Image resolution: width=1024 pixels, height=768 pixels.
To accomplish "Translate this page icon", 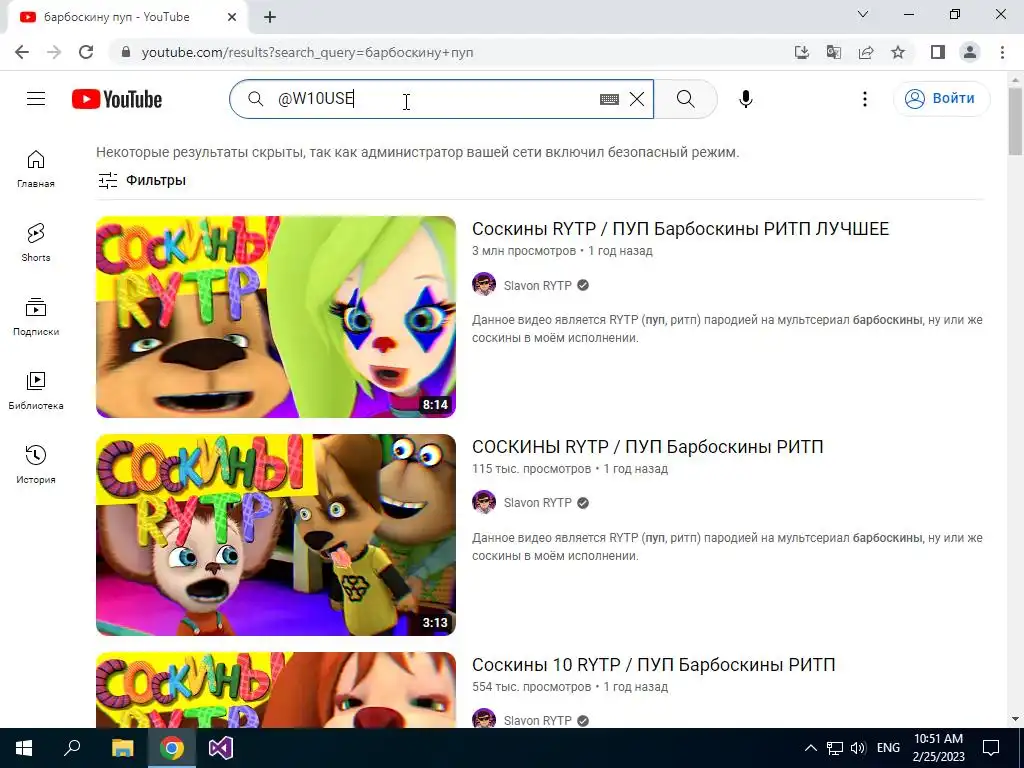I will click(833, 52).
